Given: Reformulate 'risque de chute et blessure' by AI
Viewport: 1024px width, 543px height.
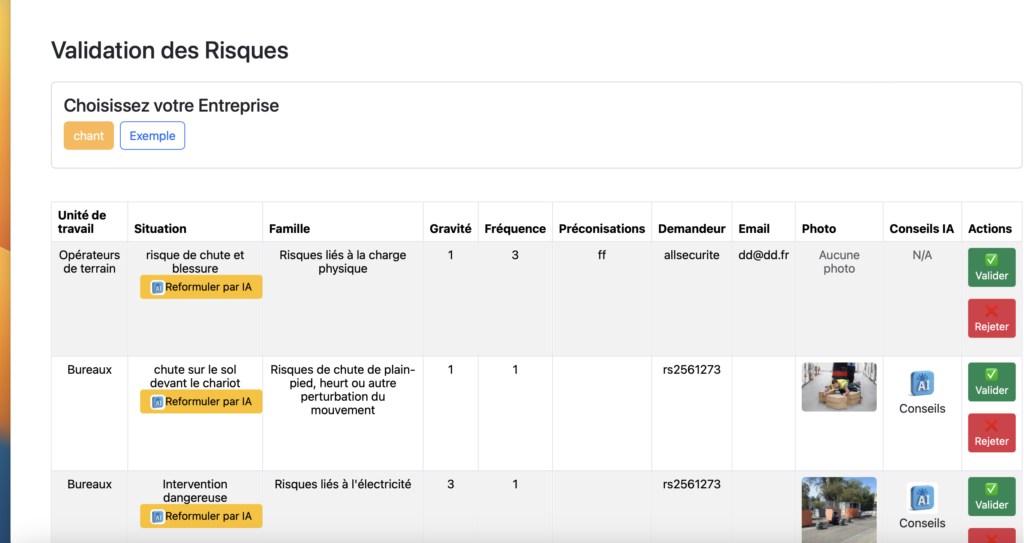Looking at the screenshot, I should click(x=201, y=287).
